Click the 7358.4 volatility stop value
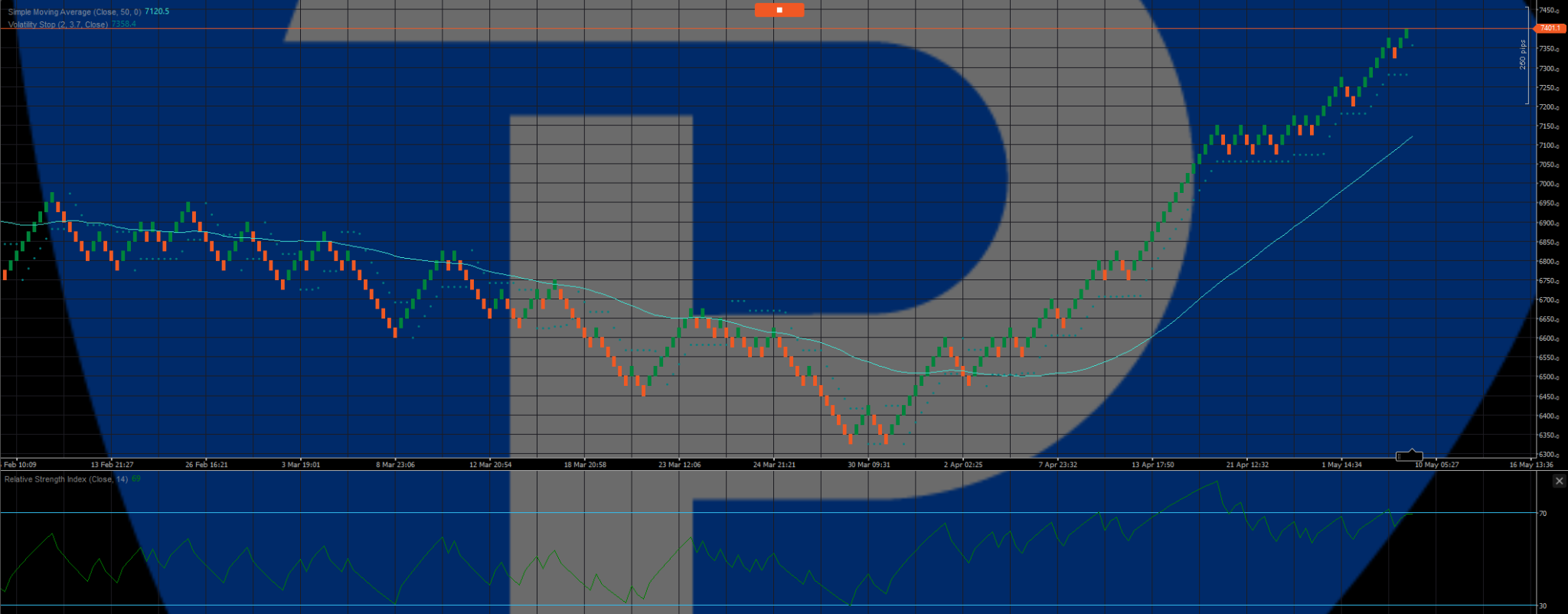Screen dimensions: 1568x614 pos(124,24)
